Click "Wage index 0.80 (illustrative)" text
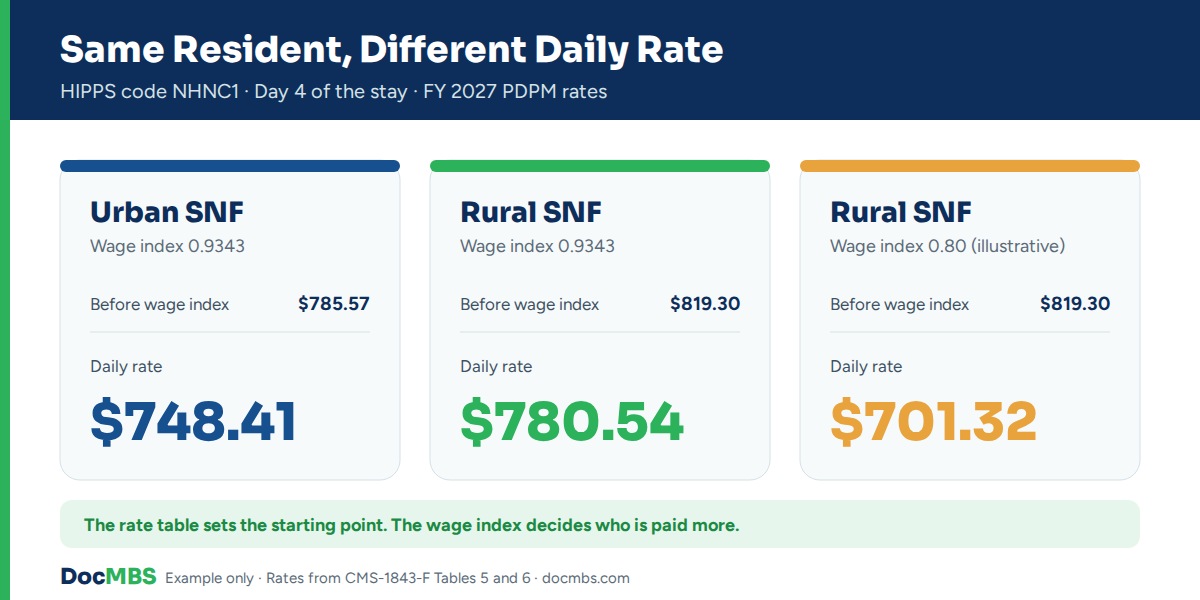Image resolution: width=1200 pixels, height=600 pixels. coord(947,246)
